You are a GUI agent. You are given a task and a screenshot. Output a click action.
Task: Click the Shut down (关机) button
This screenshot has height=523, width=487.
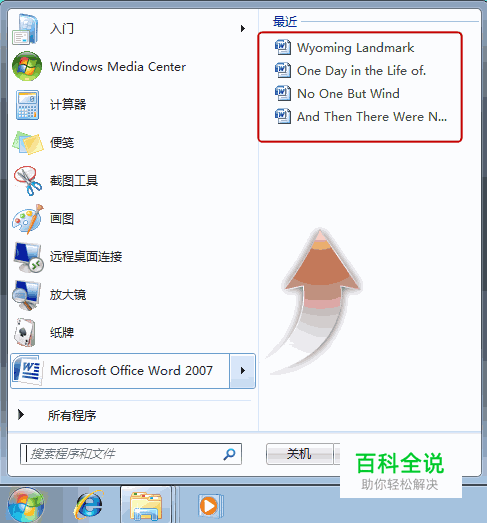coord(299,454)
